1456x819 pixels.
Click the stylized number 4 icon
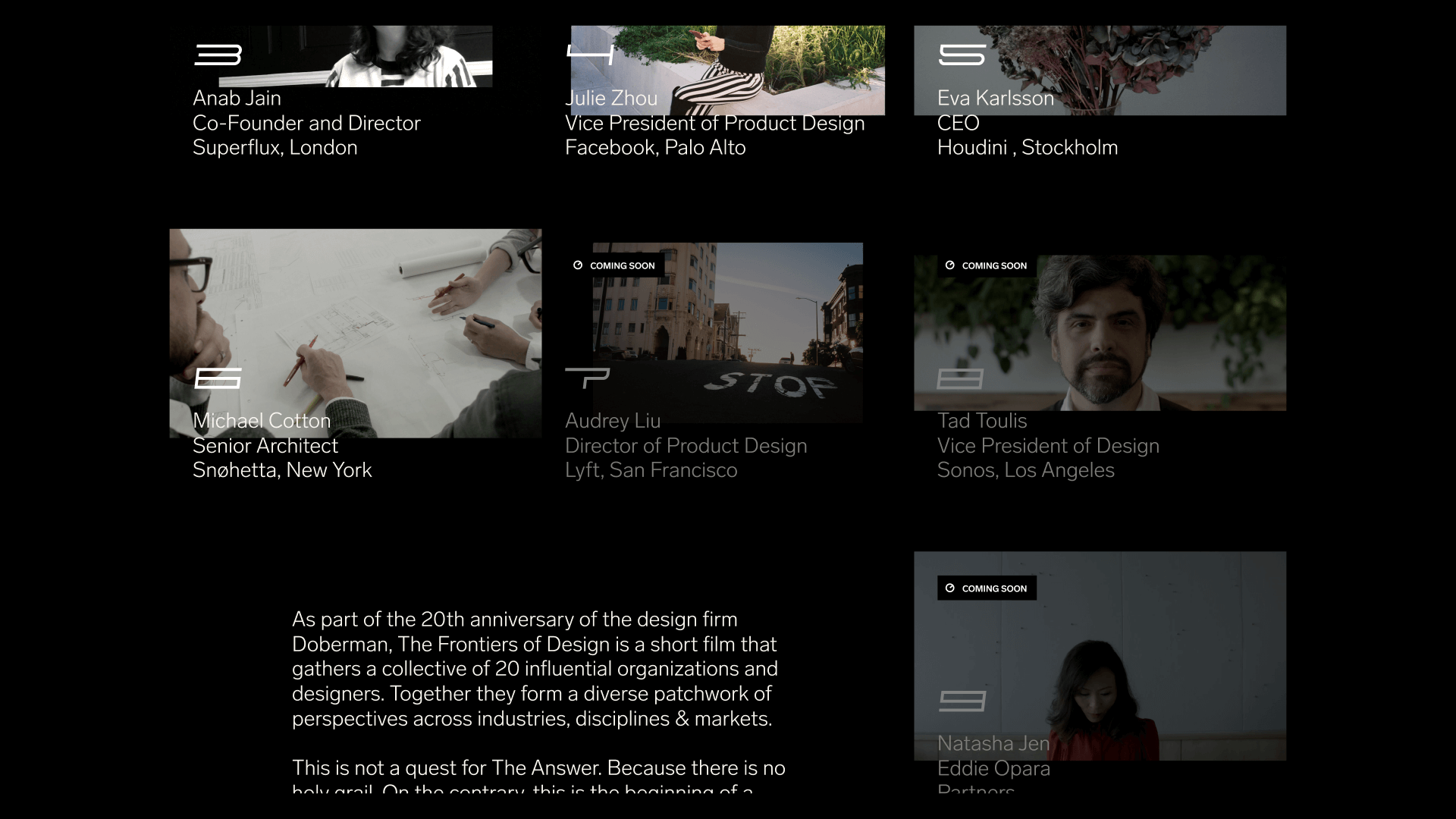point(590,54)
